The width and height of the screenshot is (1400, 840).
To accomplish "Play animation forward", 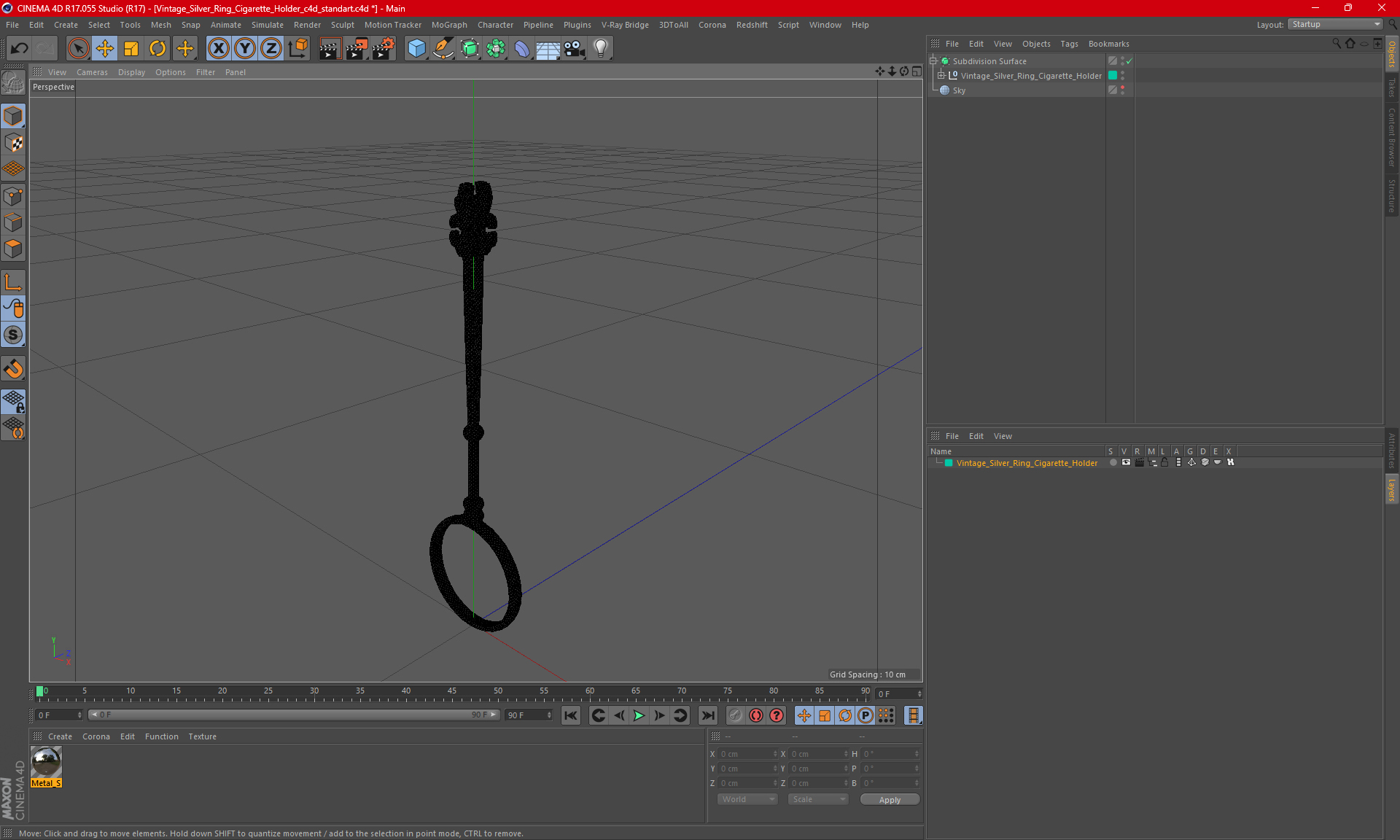I will click(639, 716).
